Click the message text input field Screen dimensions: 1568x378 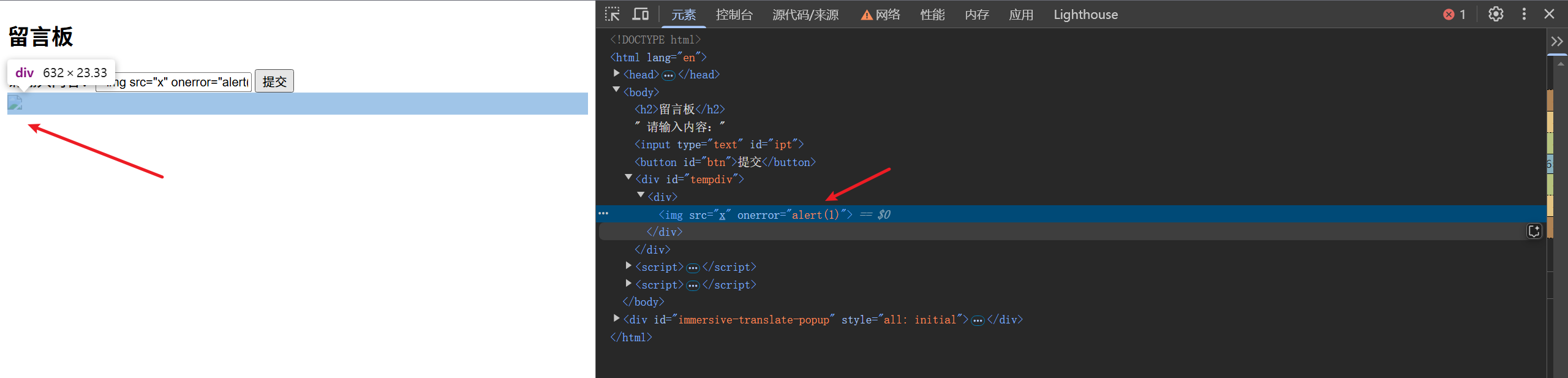pos(174,81)
